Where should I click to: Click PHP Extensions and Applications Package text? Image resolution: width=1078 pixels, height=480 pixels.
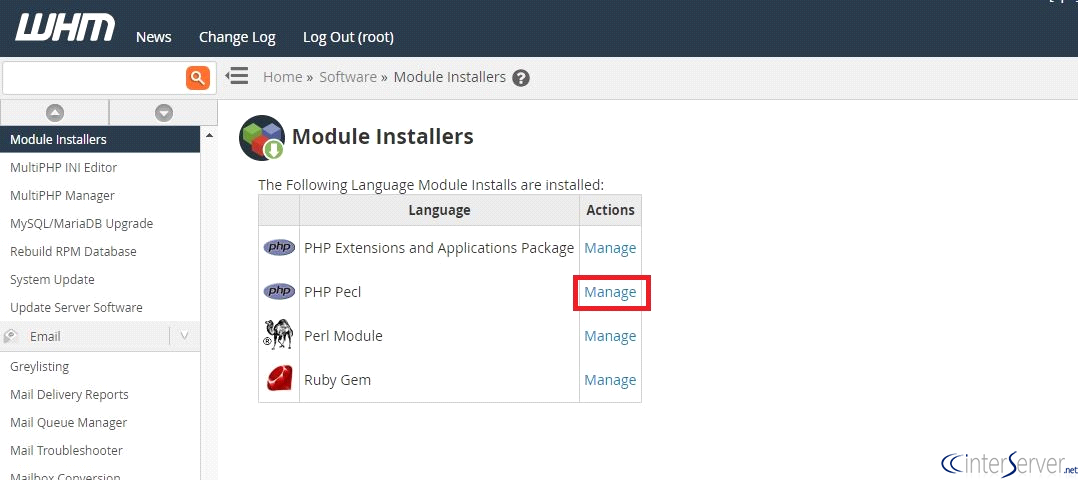click(x=439, y=248)
